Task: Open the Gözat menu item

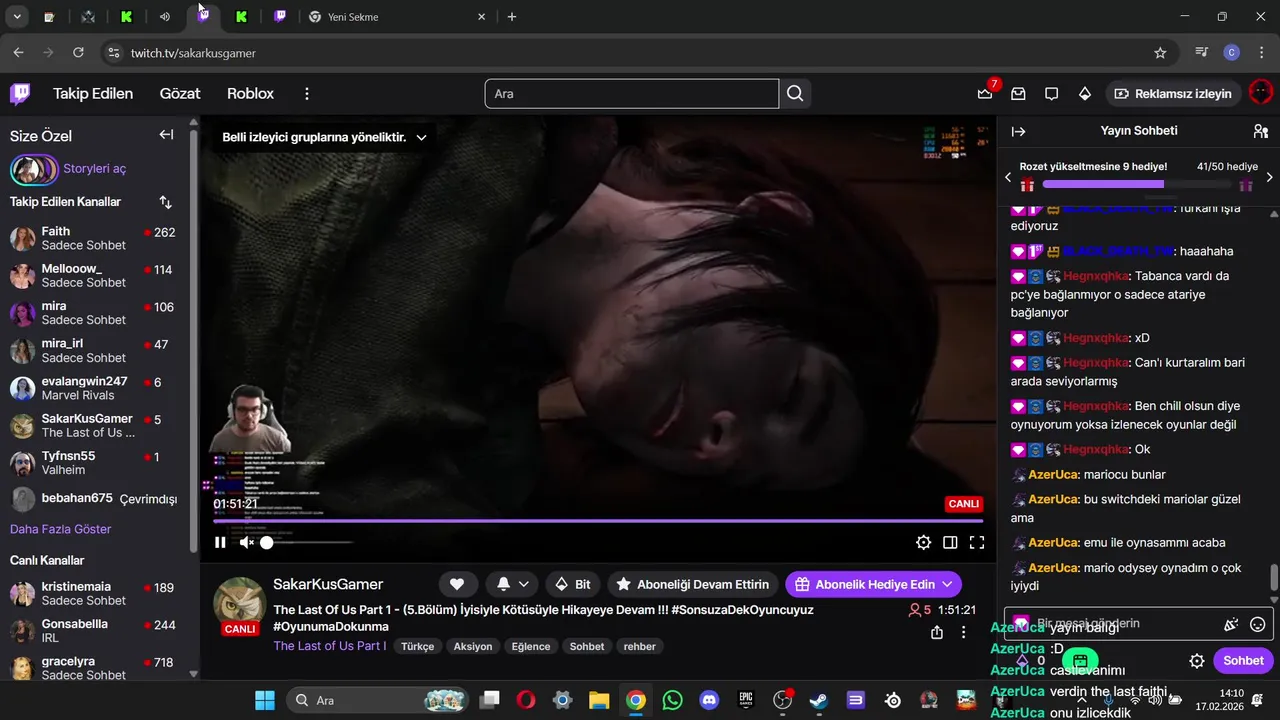Action: [x=180, y=93]
